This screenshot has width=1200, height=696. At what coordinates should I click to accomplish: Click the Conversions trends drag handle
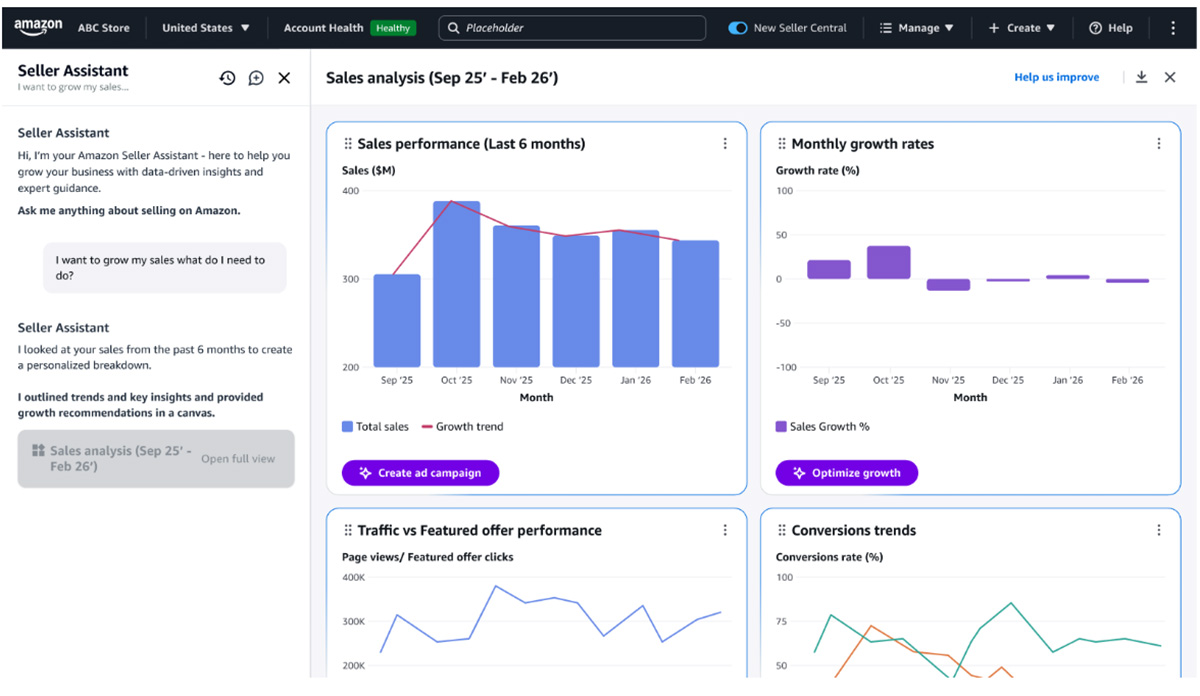[x=782, y=531]
